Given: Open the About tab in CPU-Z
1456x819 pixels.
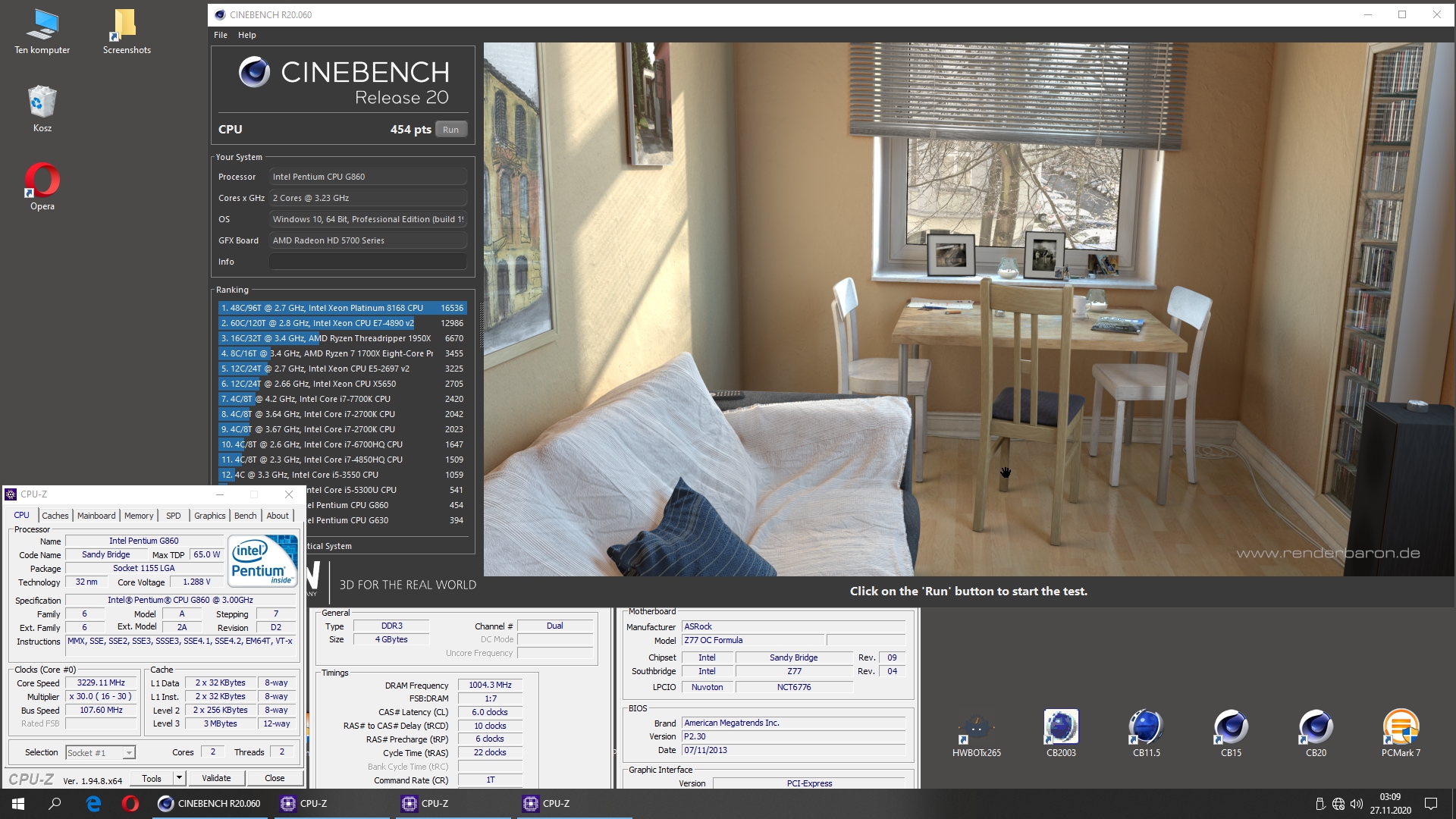Looking at the screenshot, I should (278, 516).
